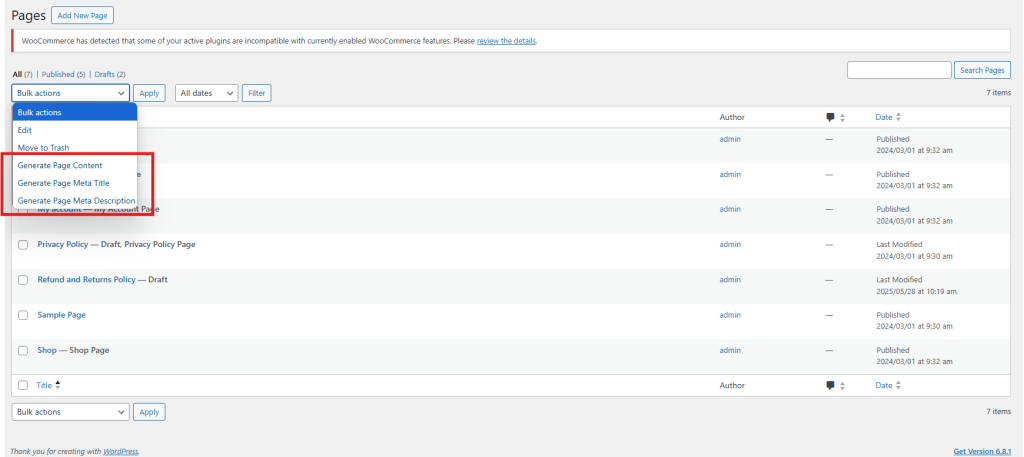Open the review the details link
This screenshot has width=1024, height=457.
(506, 40)
